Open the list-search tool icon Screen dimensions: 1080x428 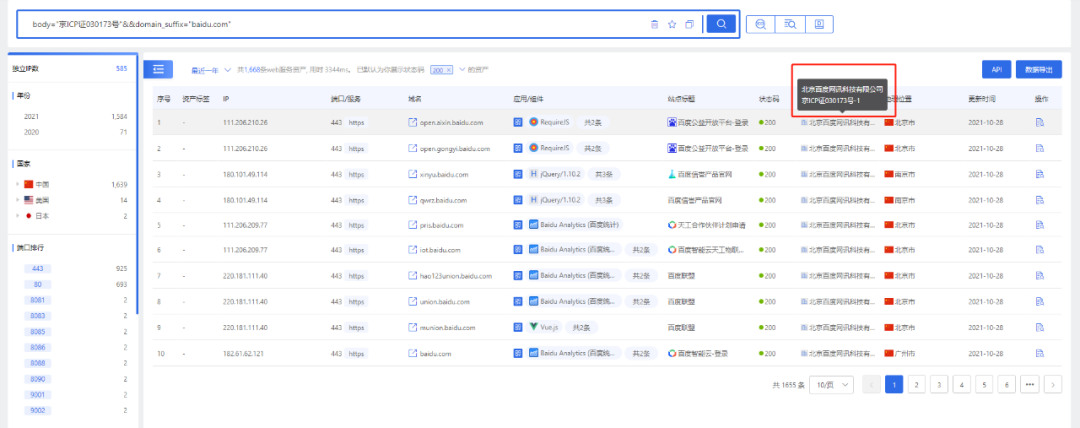790,24
